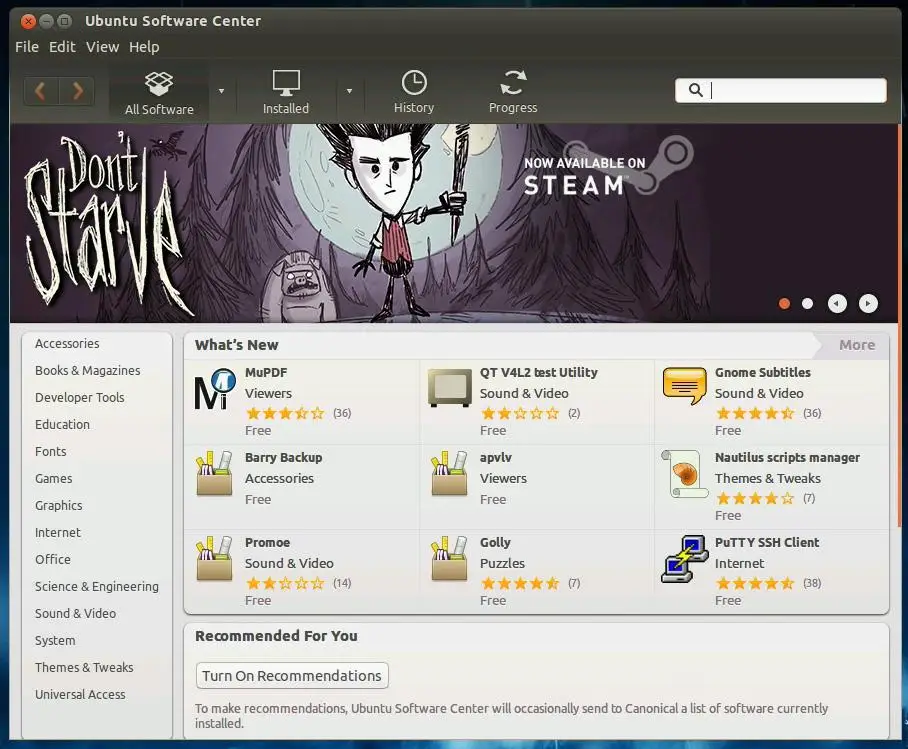
Task: Open the Developer Tools category
Action: 80,397
